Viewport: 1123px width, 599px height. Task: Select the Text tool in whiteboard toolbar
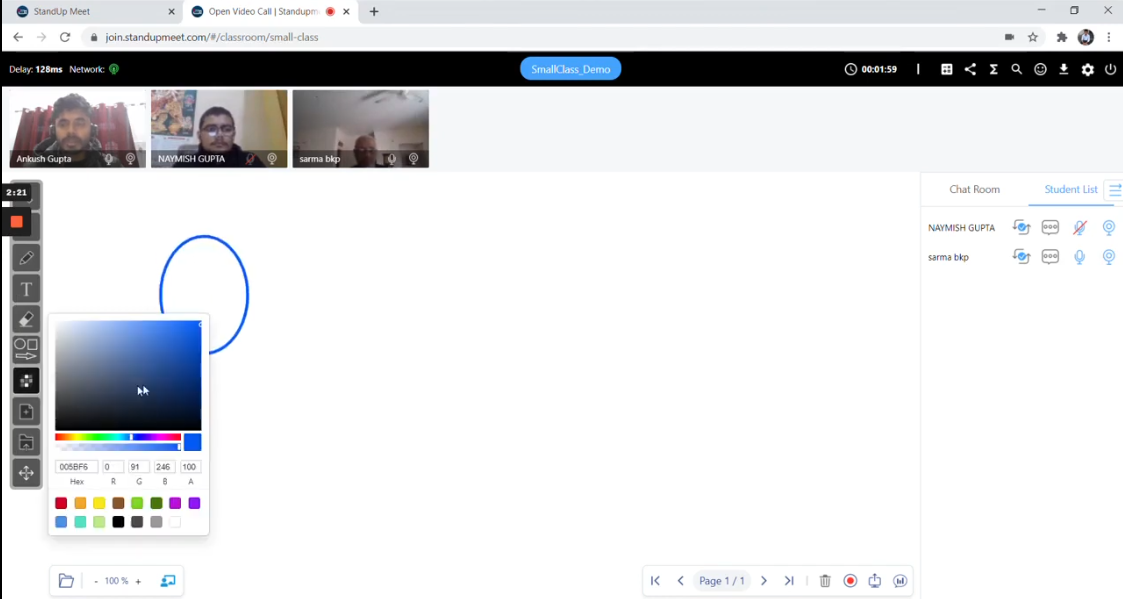click(x=26, y=289)
